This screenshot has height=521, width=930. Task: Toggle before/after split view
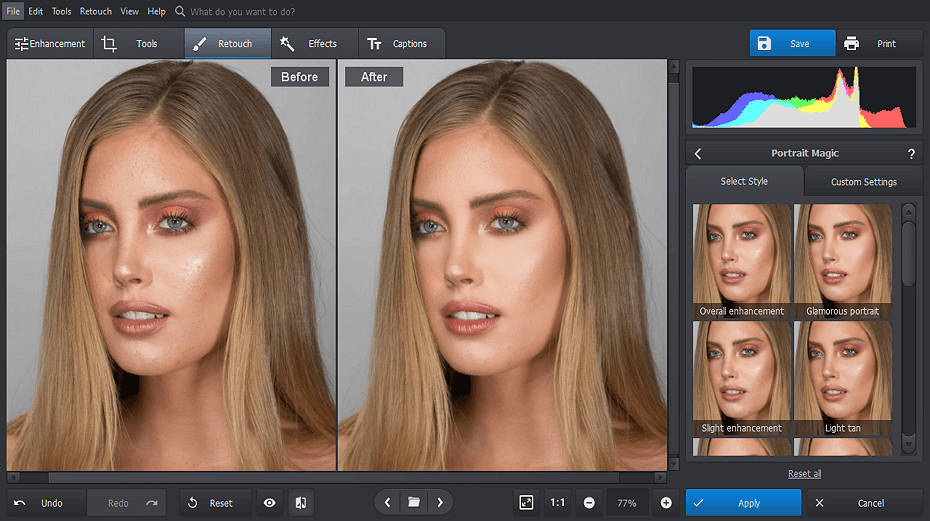tap(300, 503)
